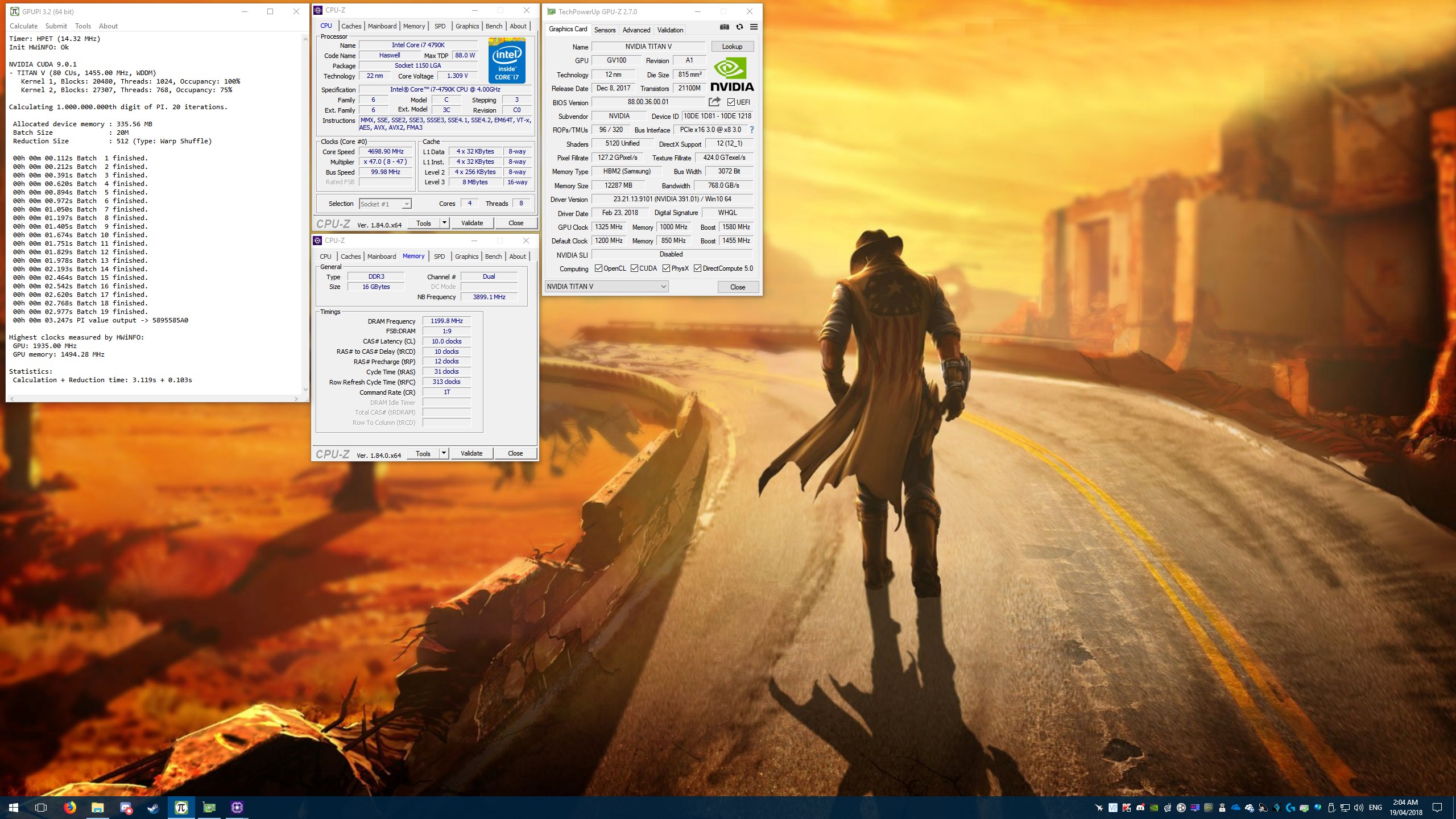The height and width of the screenshot is (819, 1456).
Task: Open Bench tab in top CPU-Z window
Action: [494, 26]
